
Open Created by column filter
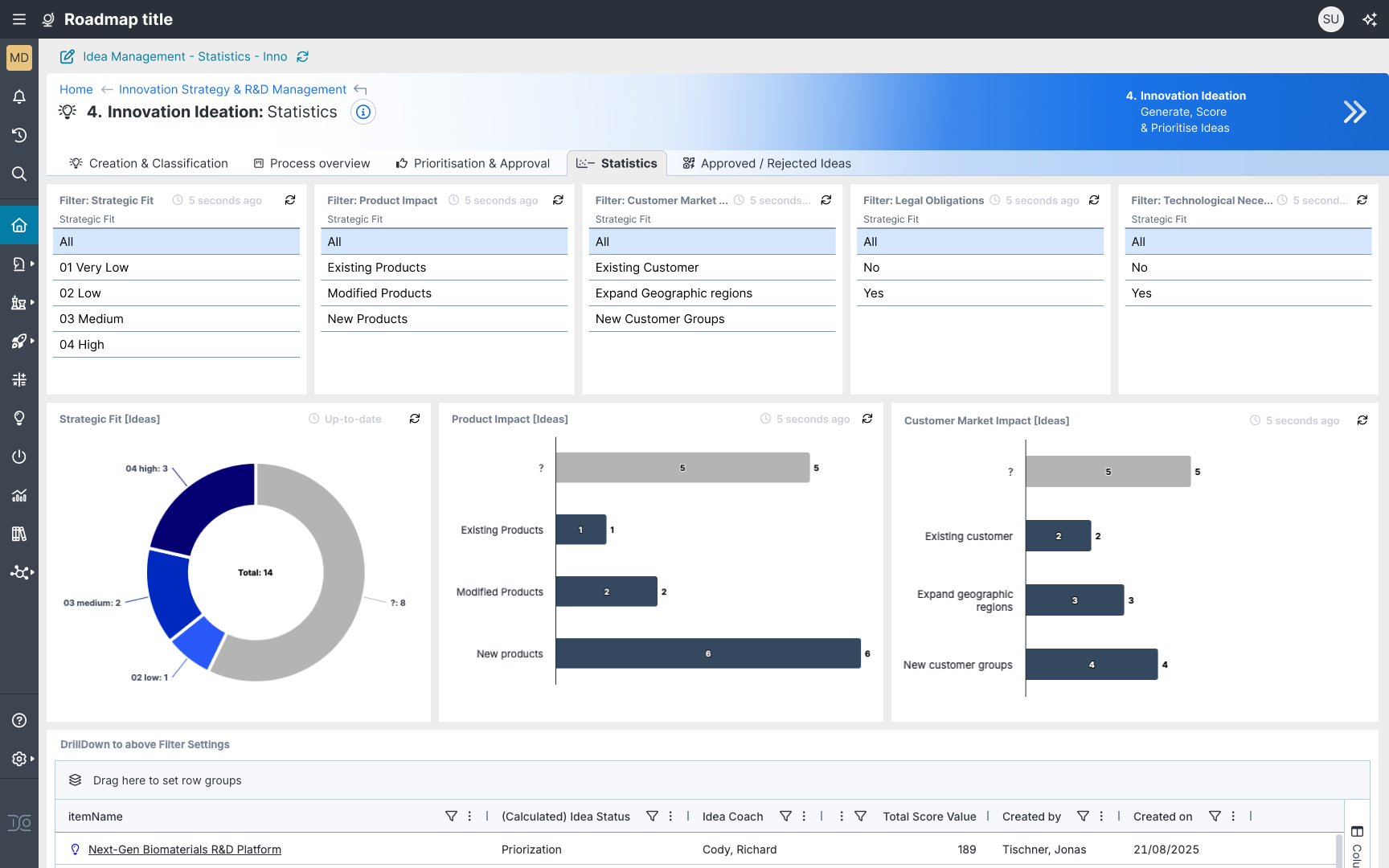[1083, 816]
